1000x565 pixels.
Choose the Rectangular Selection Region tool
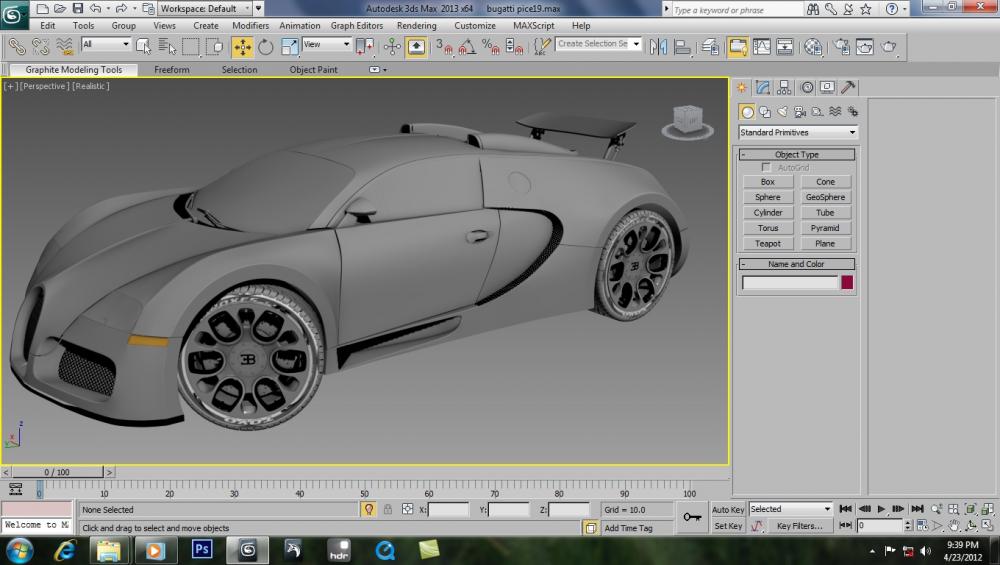(x=191, y=47)
